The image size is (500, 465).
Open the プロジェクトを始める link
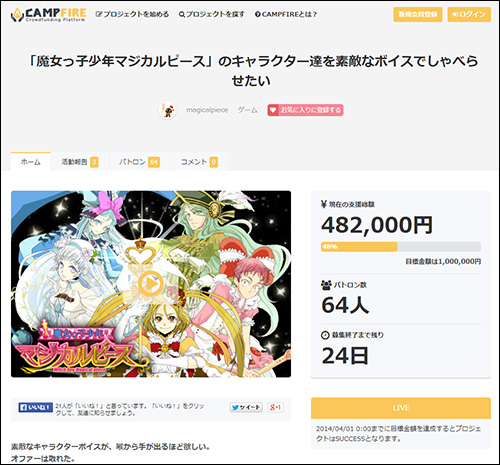tap(132, 14)
